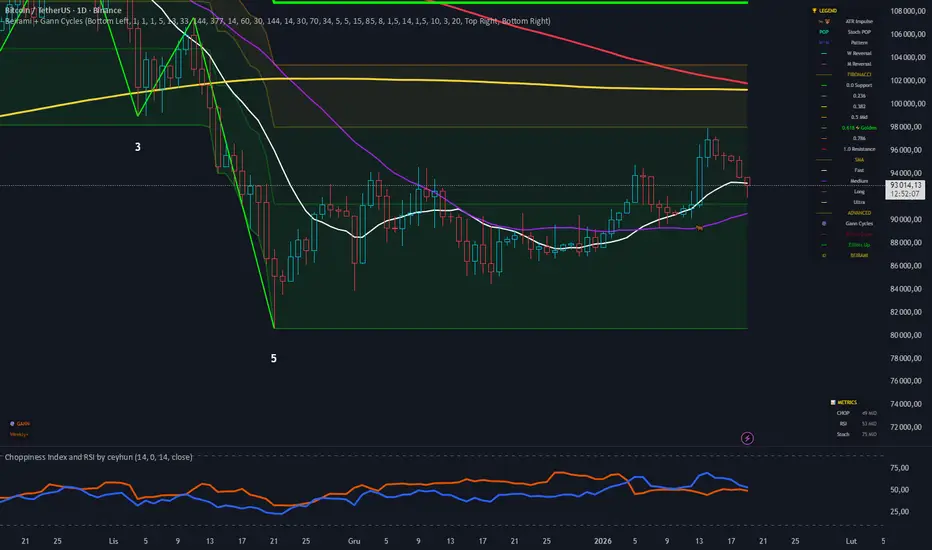Click the Long SMA legend entry
The height and width of the screenshot is (550, 932).
tap(859, 192)
